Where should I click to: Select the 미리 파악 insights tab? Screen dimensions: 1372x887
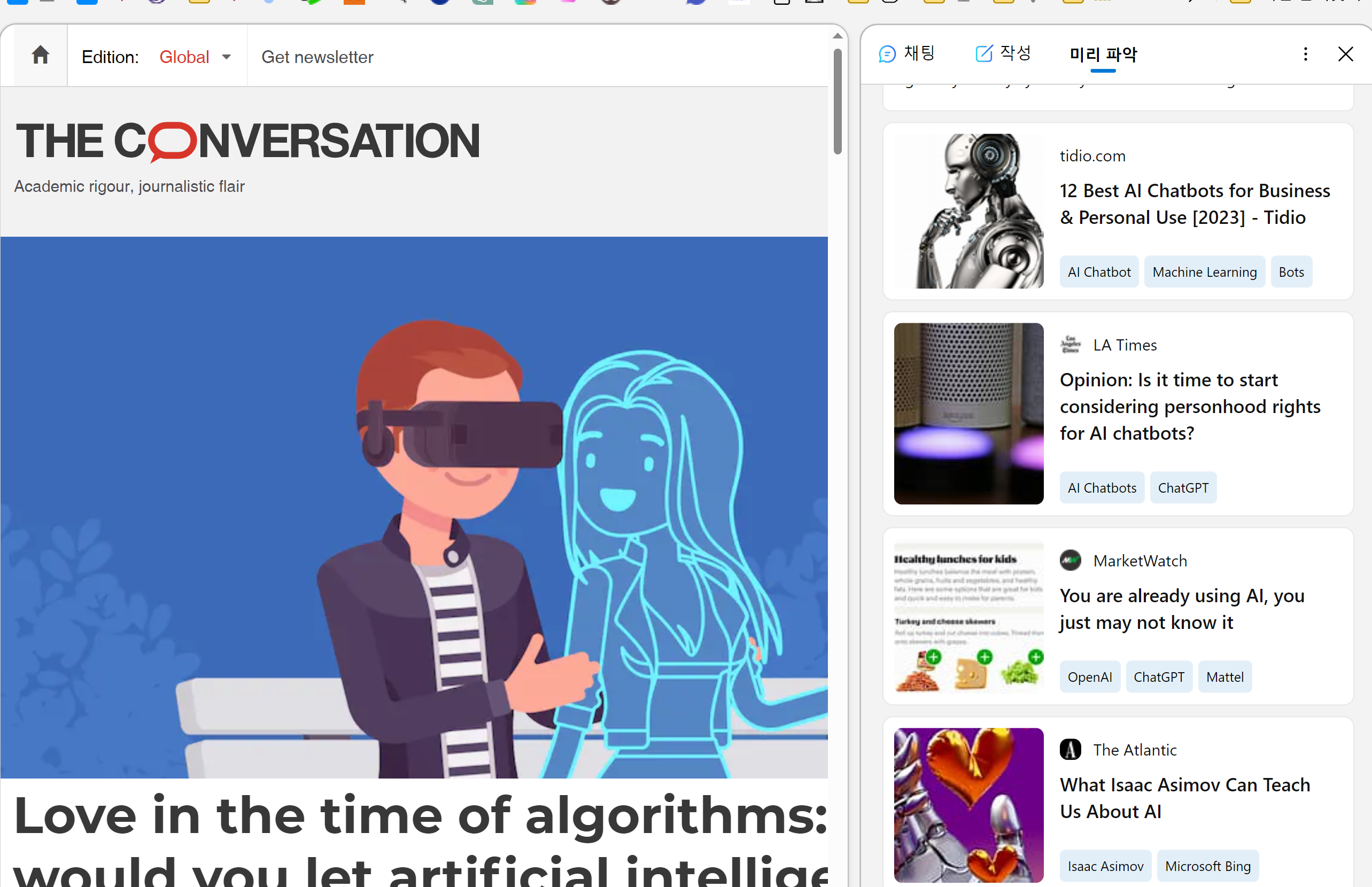click(x=1103, y=55)
